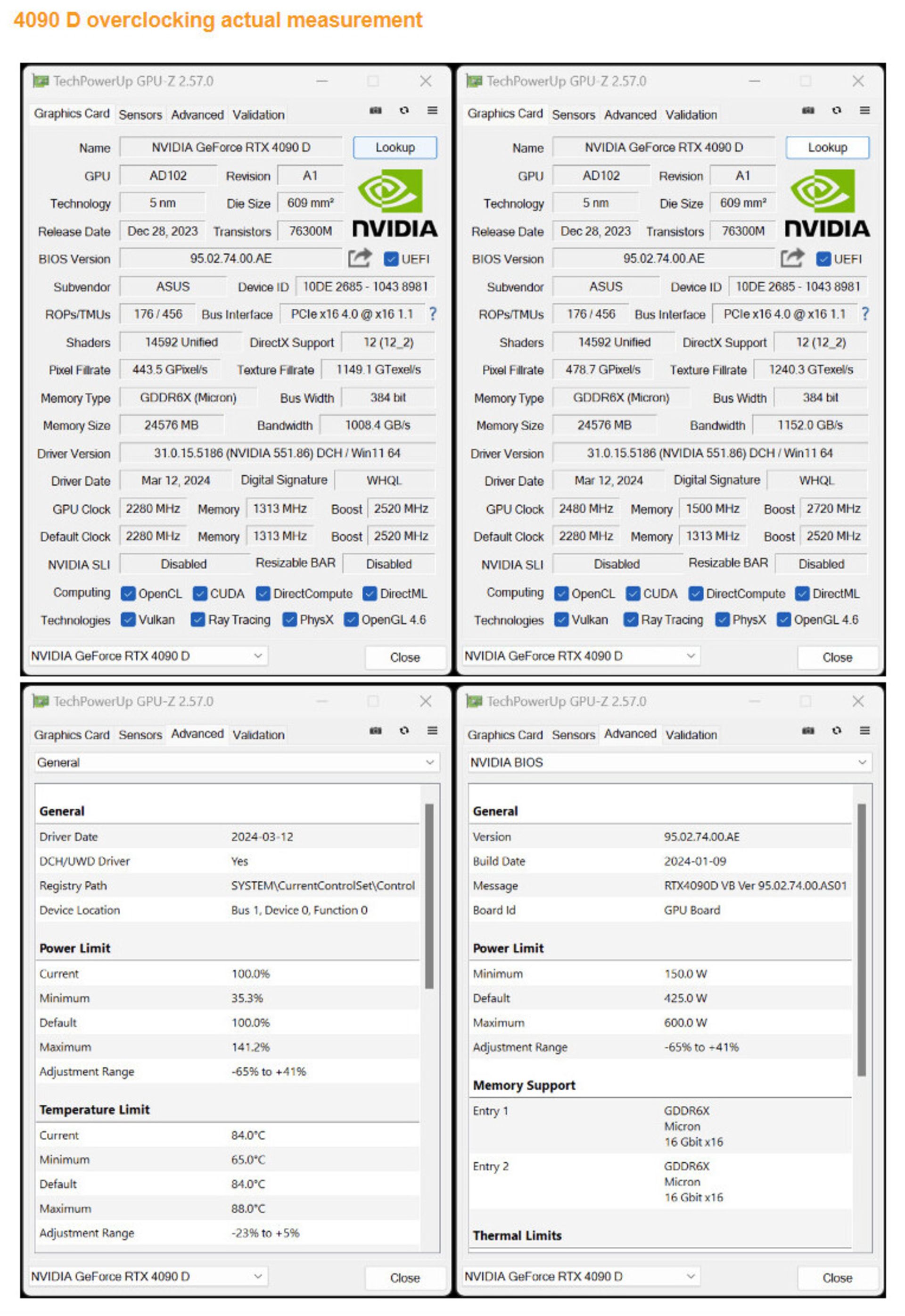Toggle DirectML checkbox in top-right window
This screenshot has width=905, height=1316.
click(802, 593)
